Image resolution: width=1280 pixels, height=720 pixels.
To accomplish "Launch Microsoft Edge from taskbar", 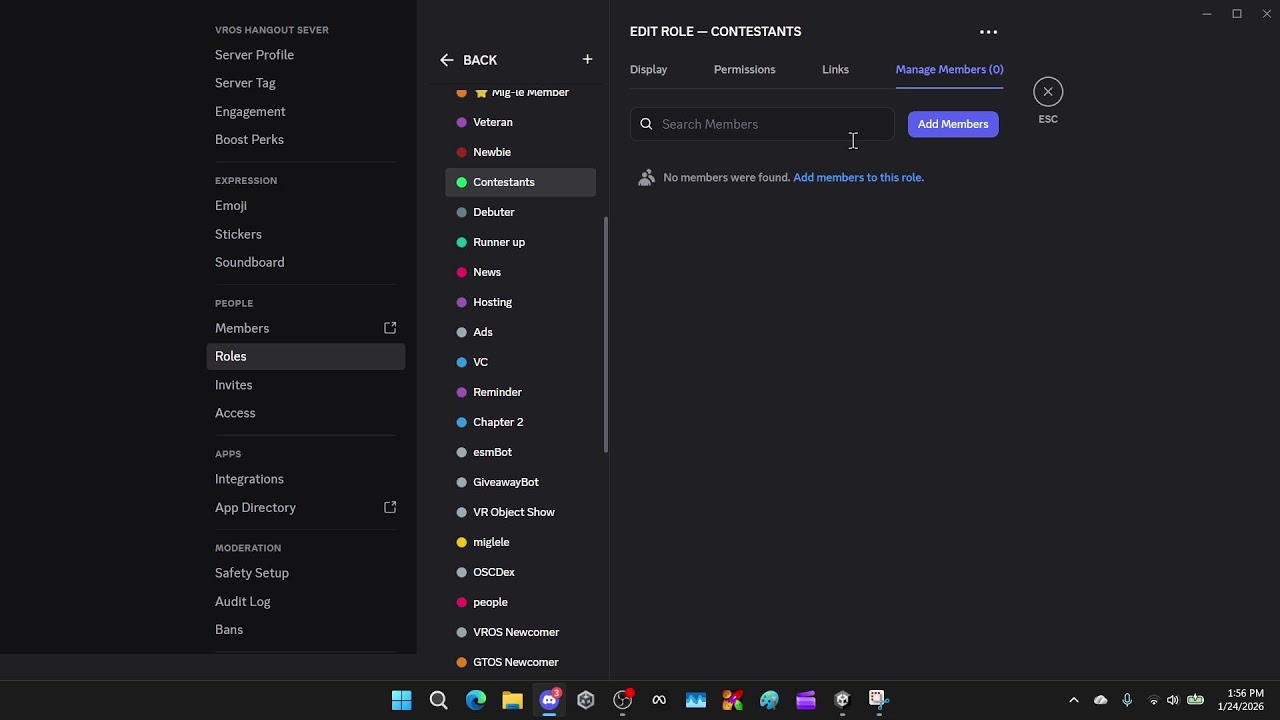I will point(476,700).
